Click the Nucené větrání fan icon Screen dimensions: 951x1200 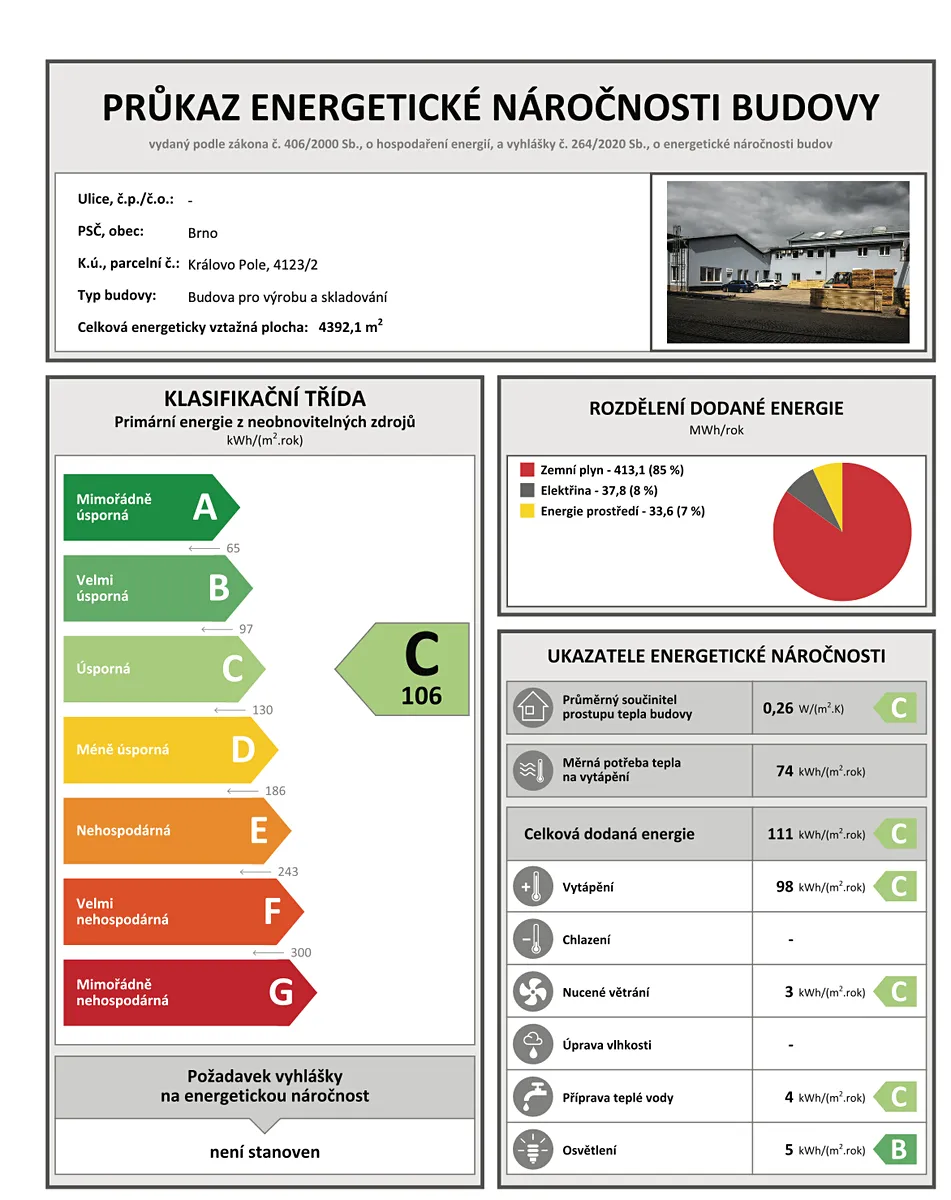click(x=533, y=992)
